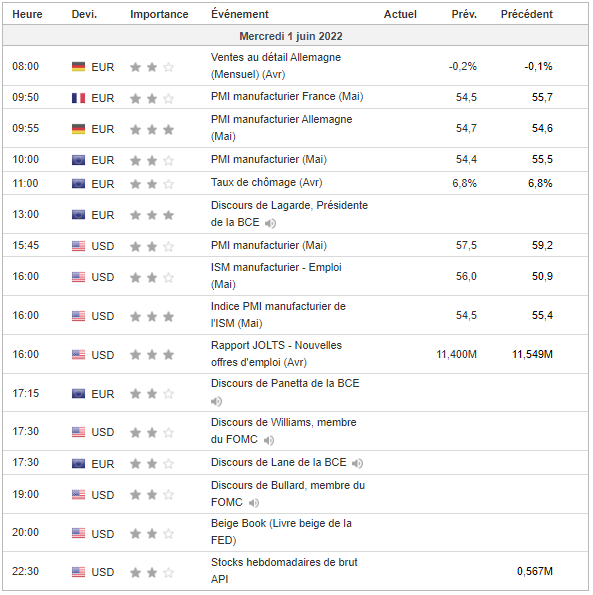Click the Événement column header
The width and height of the screenshot is (593, 595).
click(x=240, y=14)
